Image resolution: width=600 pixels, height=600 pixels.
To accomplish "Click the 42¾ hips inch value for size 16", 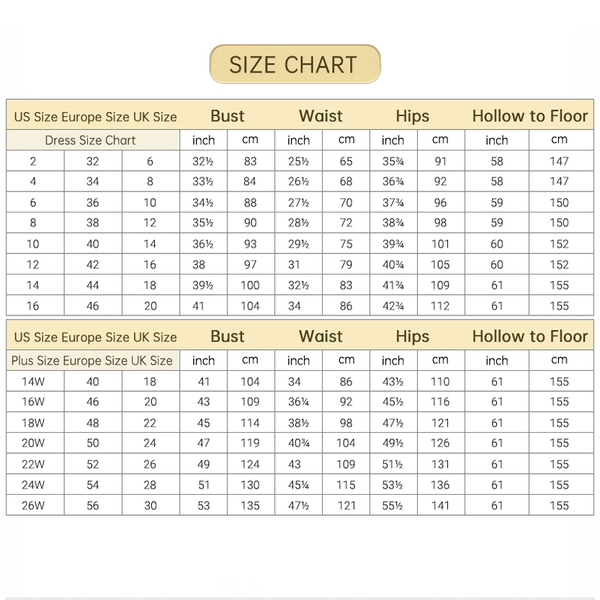I will tap(393, 306).
